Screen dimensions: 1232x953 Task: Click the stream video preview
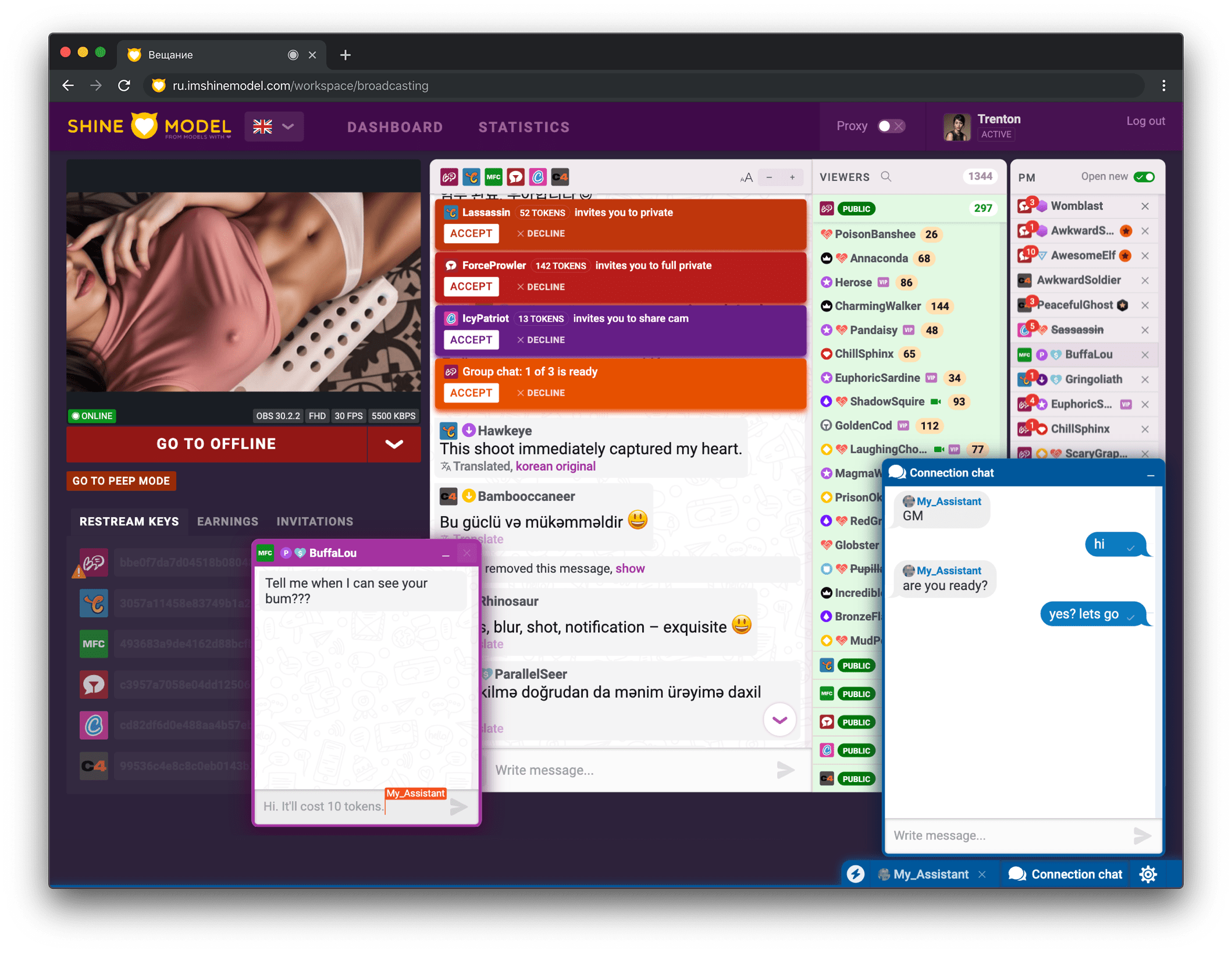(x=244, y=292)
